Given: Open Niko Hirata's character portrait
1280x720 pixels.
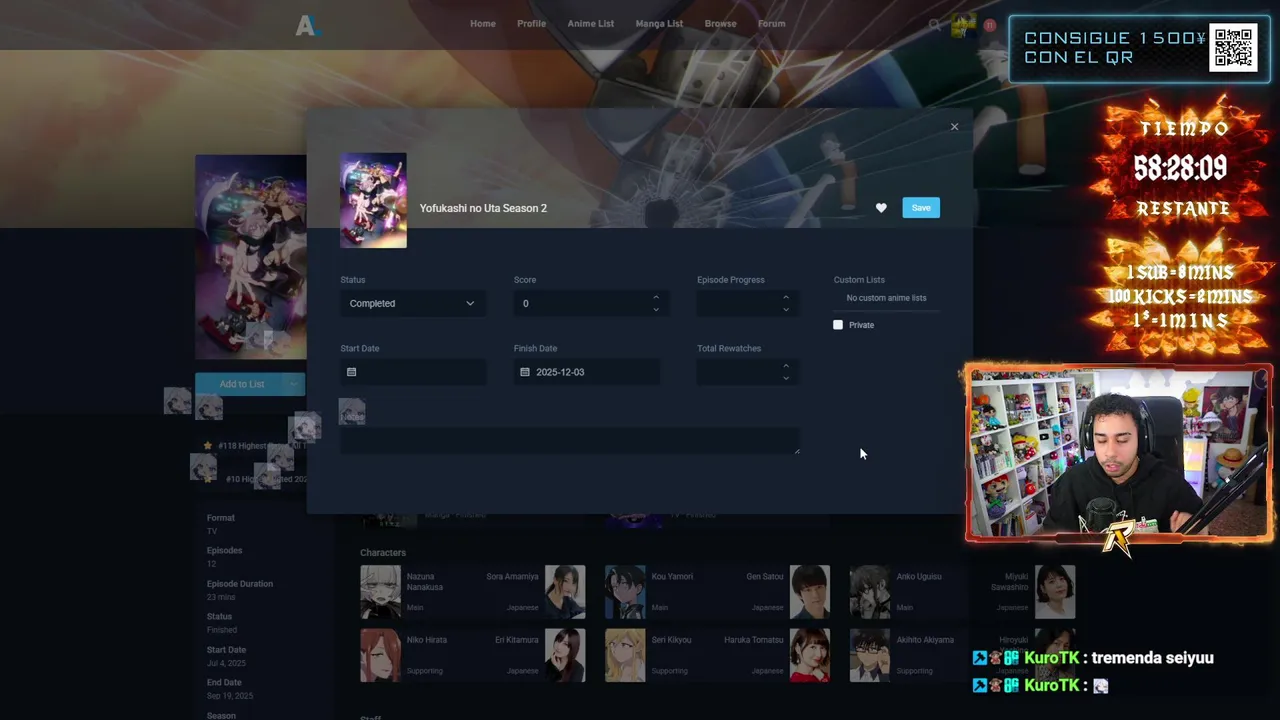Looking at the screenshot, I should 380,655.
